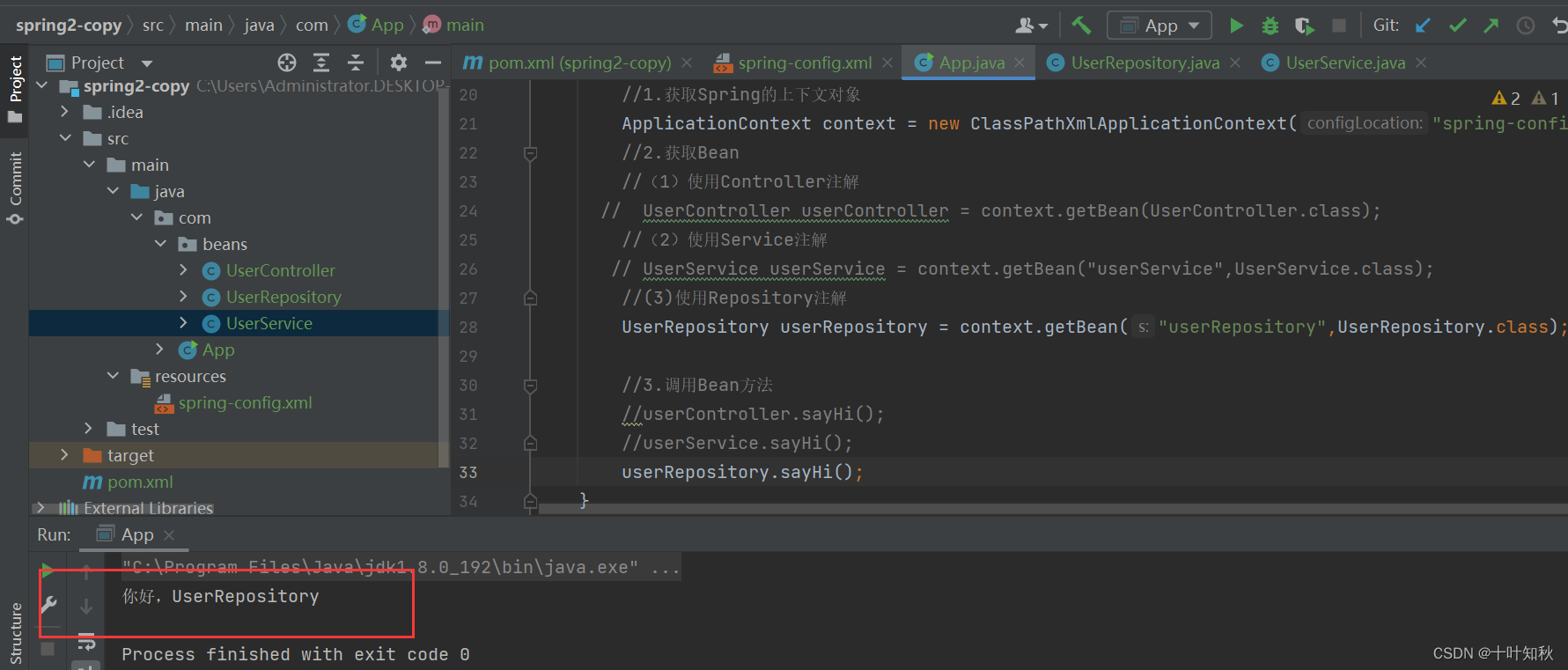This screenshot has height=670, width=1568.
Task: Commit changes with Git checkmark icon
Action: (x=1457, y=26)
